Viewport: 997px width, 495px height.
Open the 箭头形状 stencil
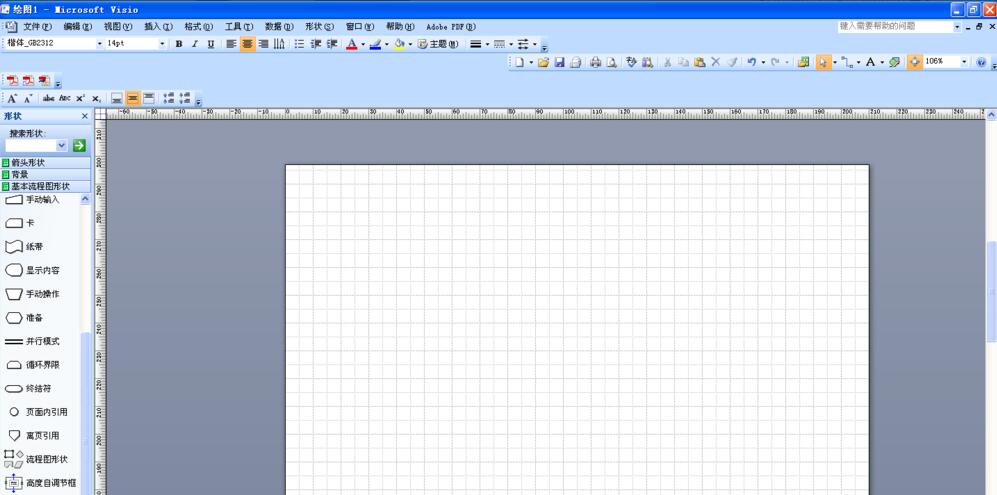pos(46,163)
